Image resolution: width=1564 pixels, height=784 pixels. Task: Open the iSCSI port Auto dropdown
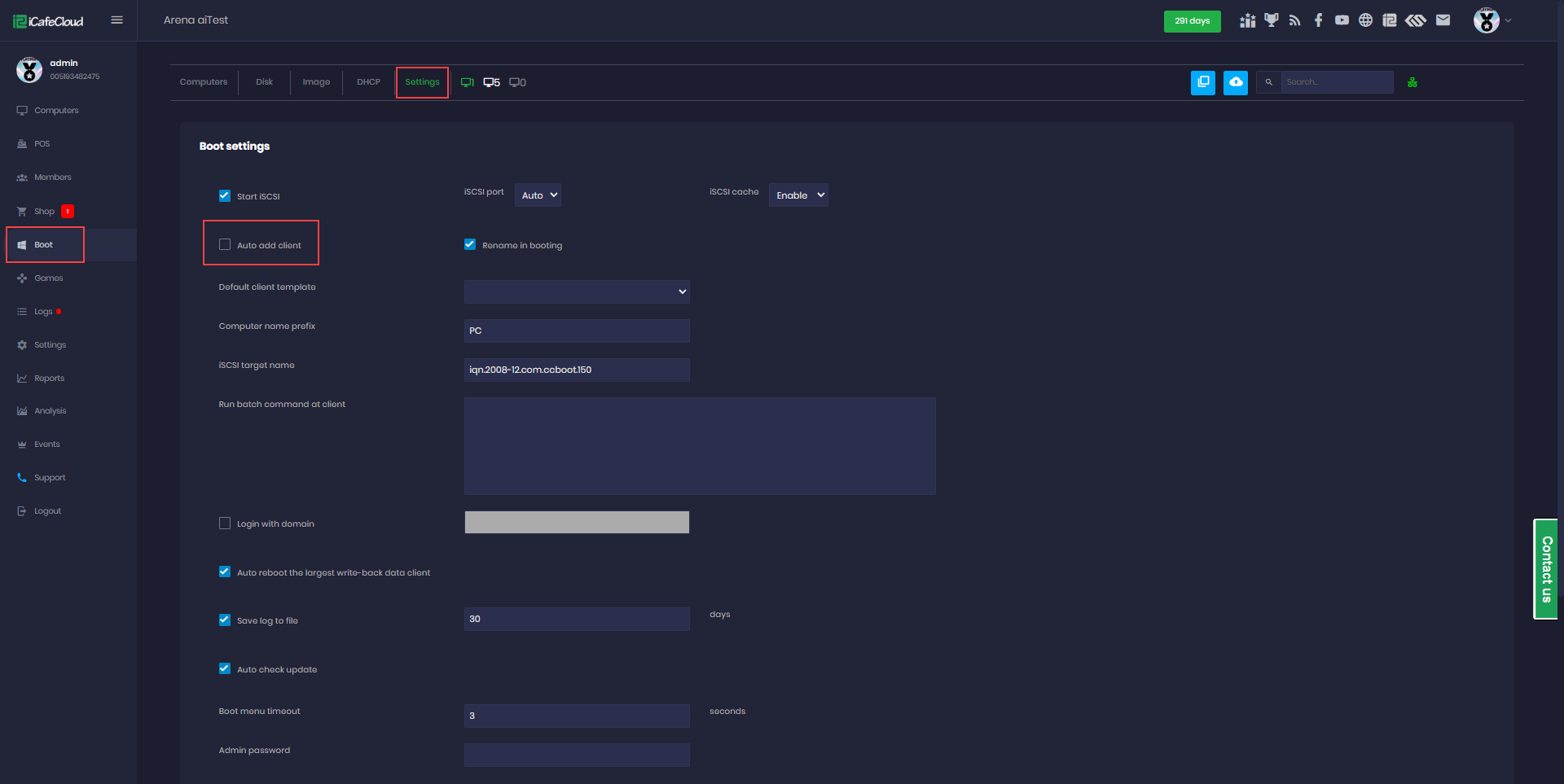(x=538, y=195)
